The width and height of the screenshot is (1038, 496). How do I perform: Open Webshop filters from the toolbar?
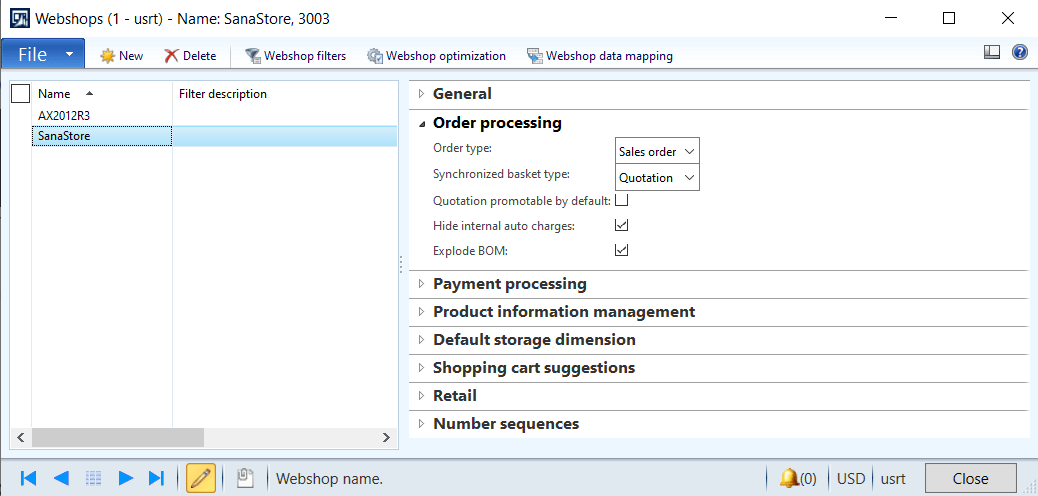(253, 56)
